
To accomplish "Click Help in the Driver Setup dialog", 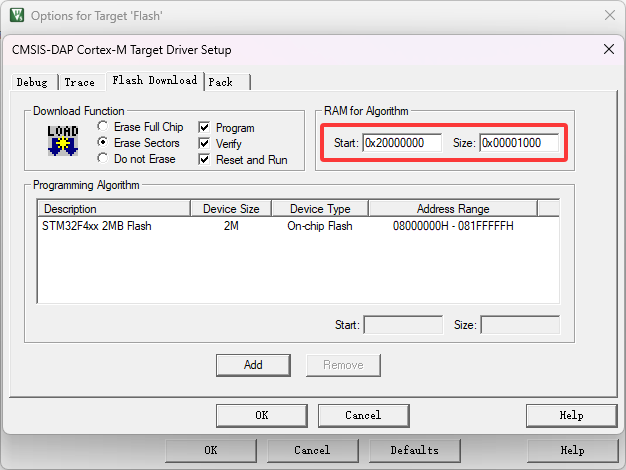I will point(572,416).
